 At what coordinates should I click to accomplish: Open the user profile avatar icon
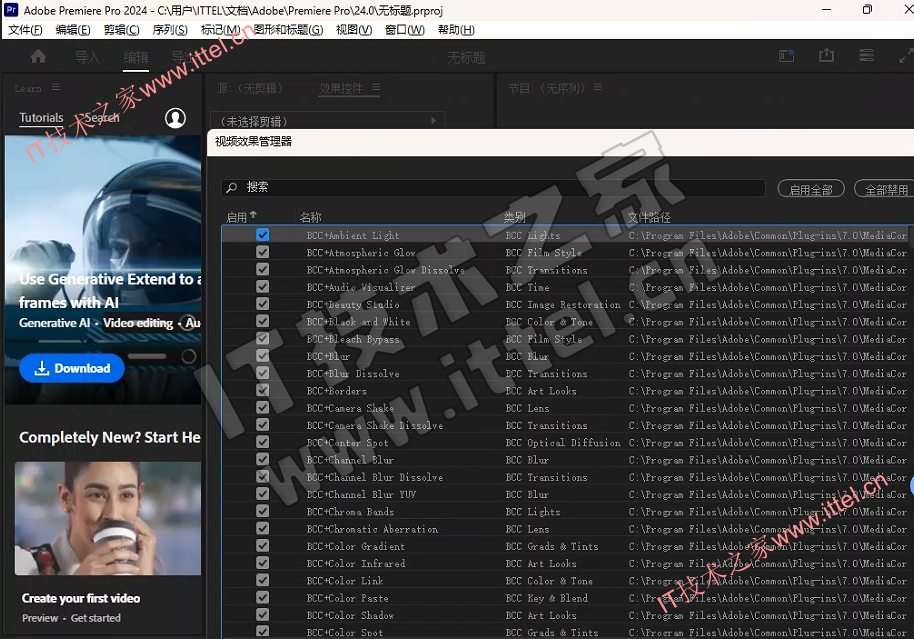point(175,118)
